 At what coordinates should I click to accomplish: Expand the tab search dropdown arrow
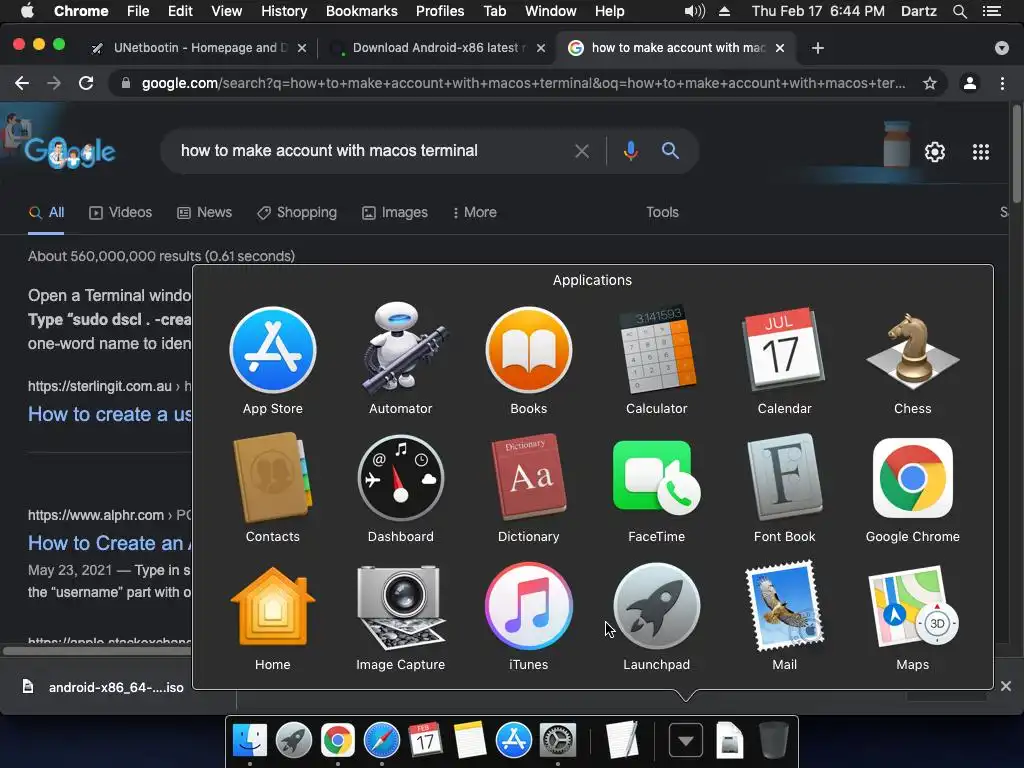1001,48
